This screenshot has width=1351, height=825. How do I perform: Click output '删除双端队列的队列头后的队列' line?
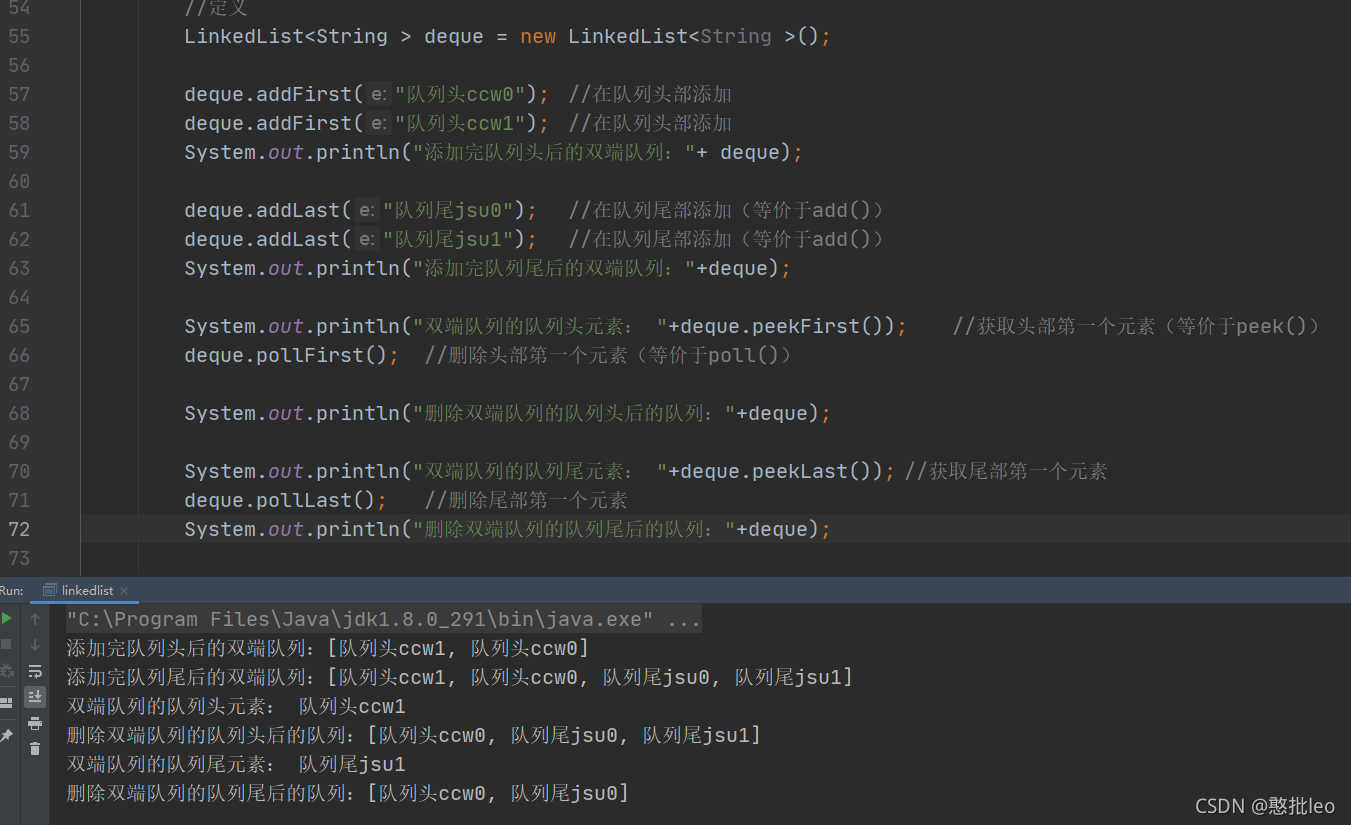(414, 736)
